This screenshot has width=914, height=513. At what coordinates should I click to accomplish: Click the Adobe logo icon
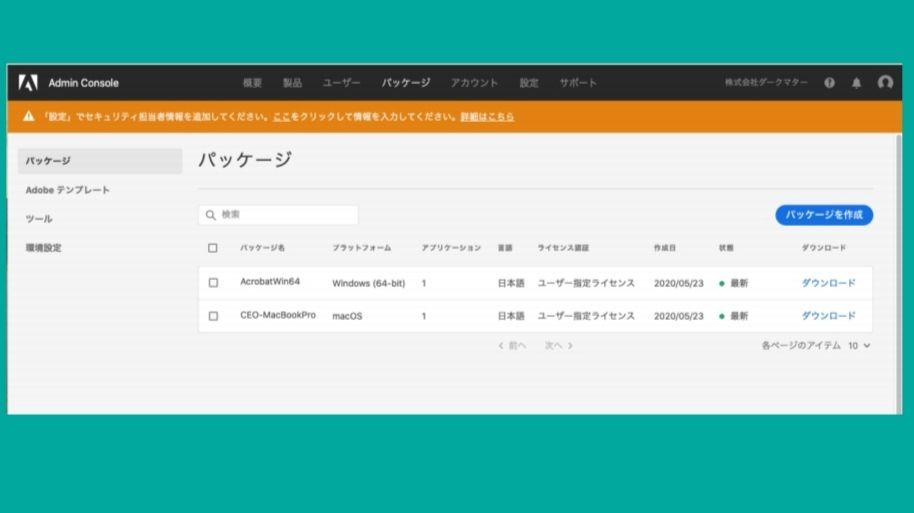pos(28,83)
